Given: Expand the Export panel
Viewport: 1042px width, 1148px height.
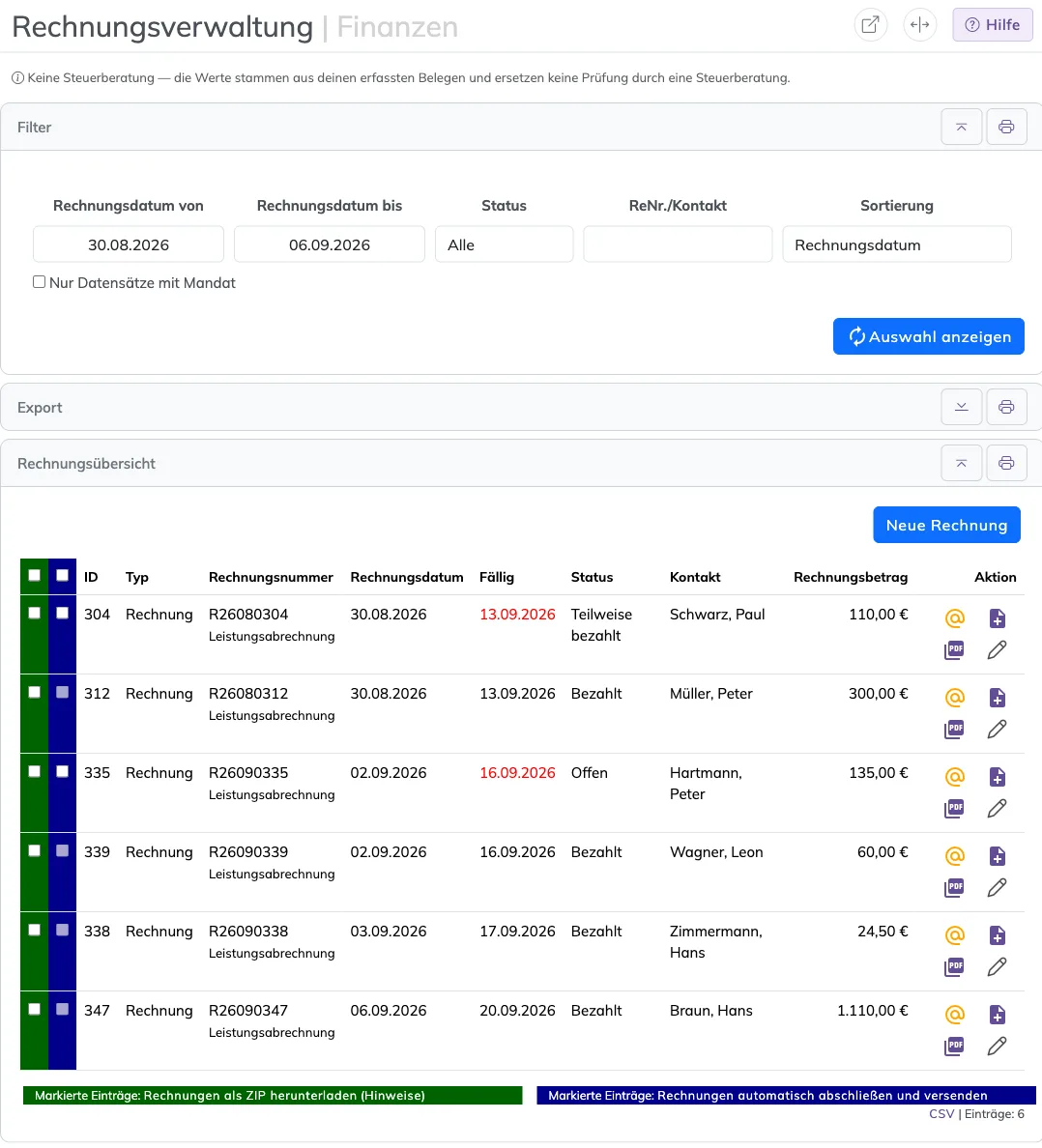Looking at the screenshot, I should pos(962,407).
